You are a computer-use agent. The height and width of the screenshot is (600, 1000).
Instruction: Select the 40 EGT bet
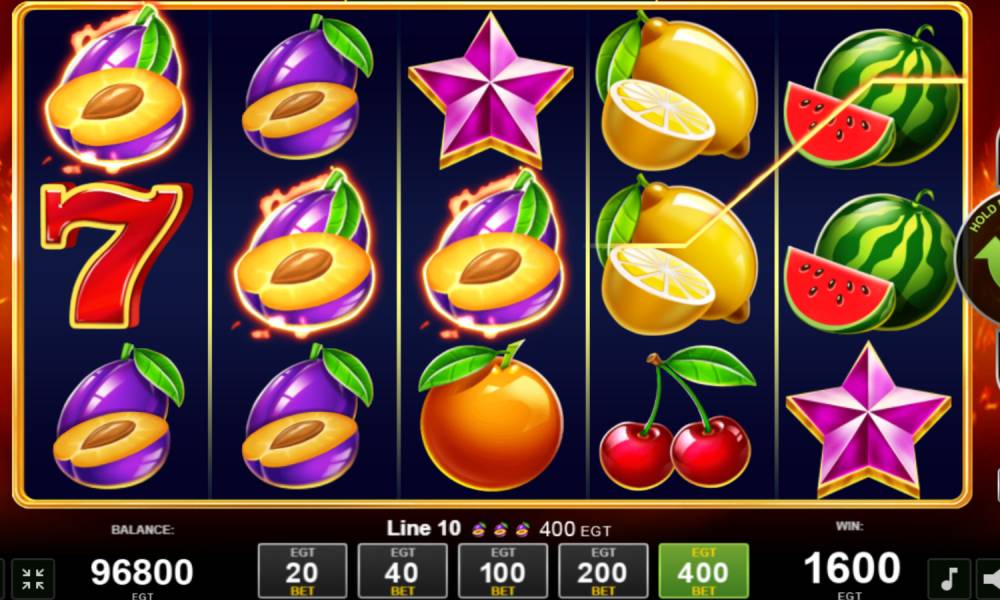[x=402, y=571]
